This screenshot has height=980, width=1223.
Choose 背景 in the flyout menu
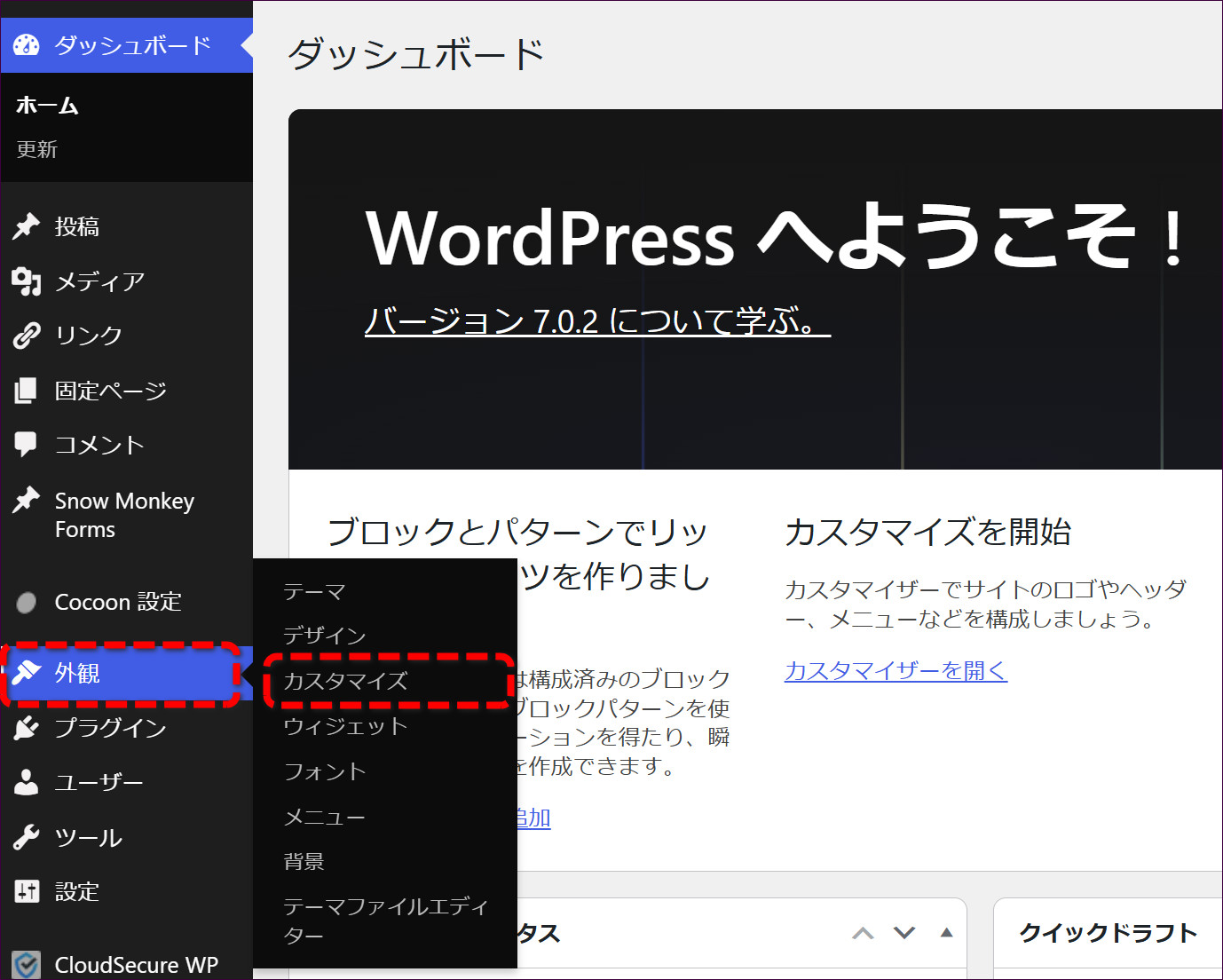pos(304,861)
